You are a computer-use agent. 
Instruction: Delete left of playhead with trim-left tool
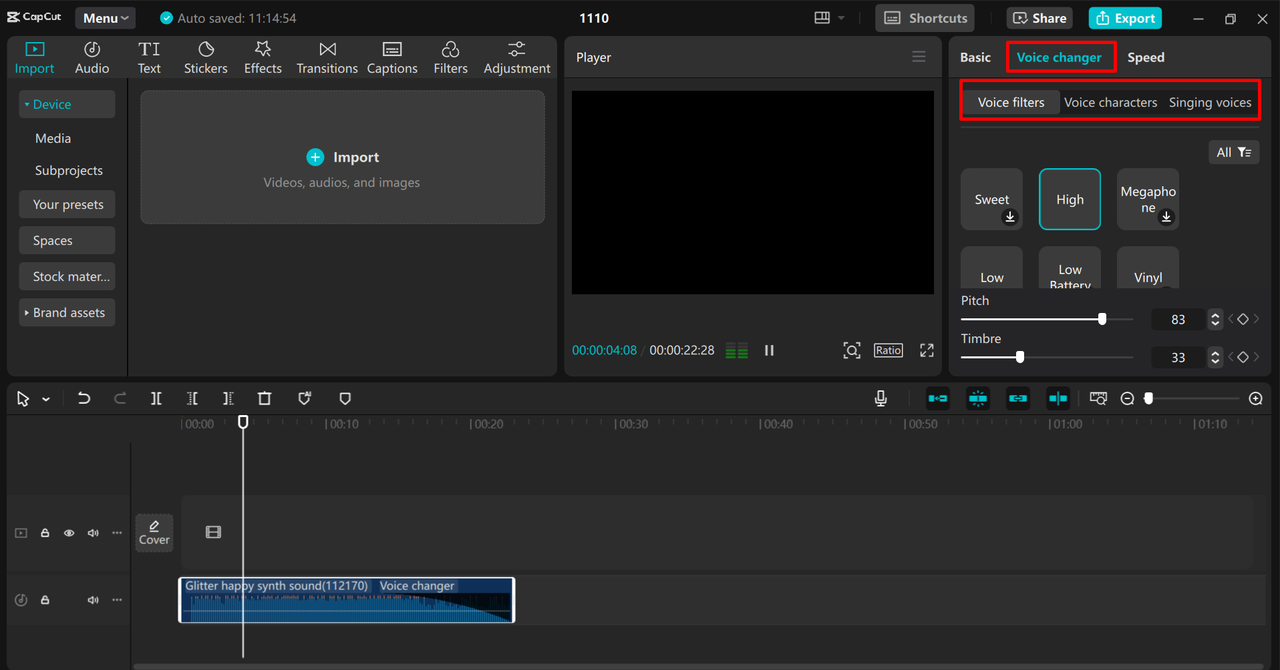coord(192,398)
